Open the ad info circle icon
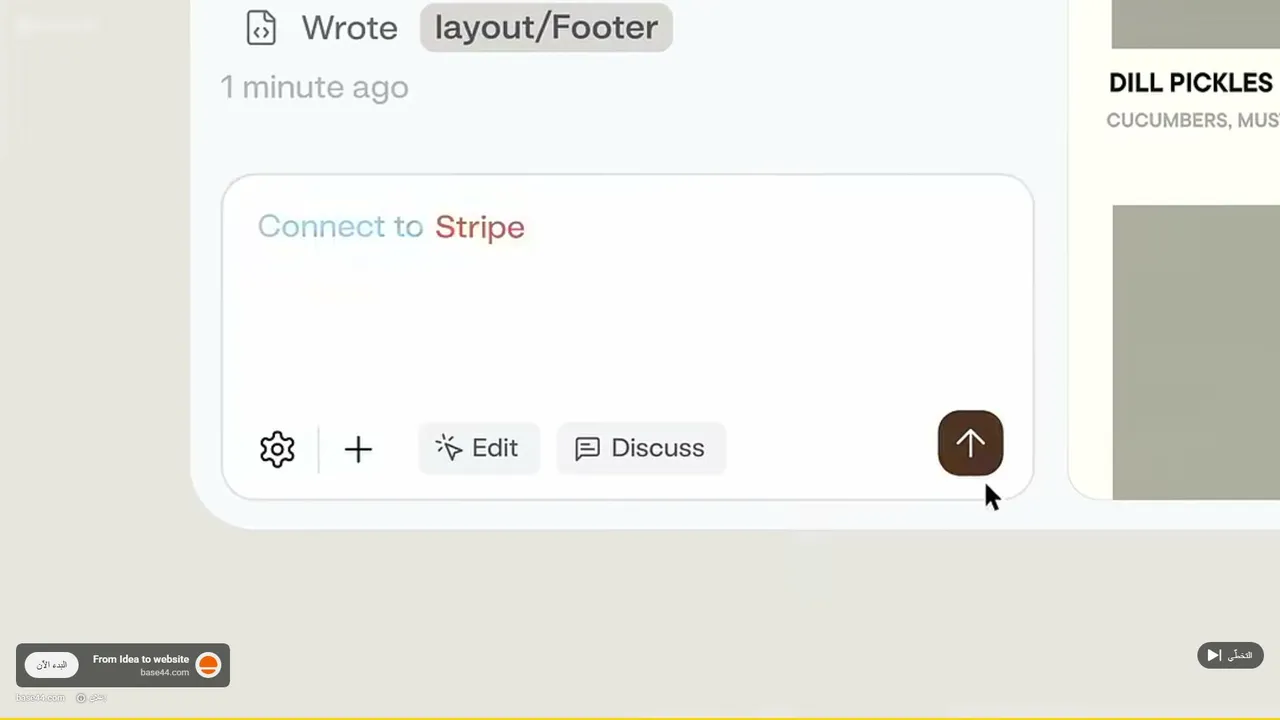Viewport: 1280px width, 720px height. 81,698
